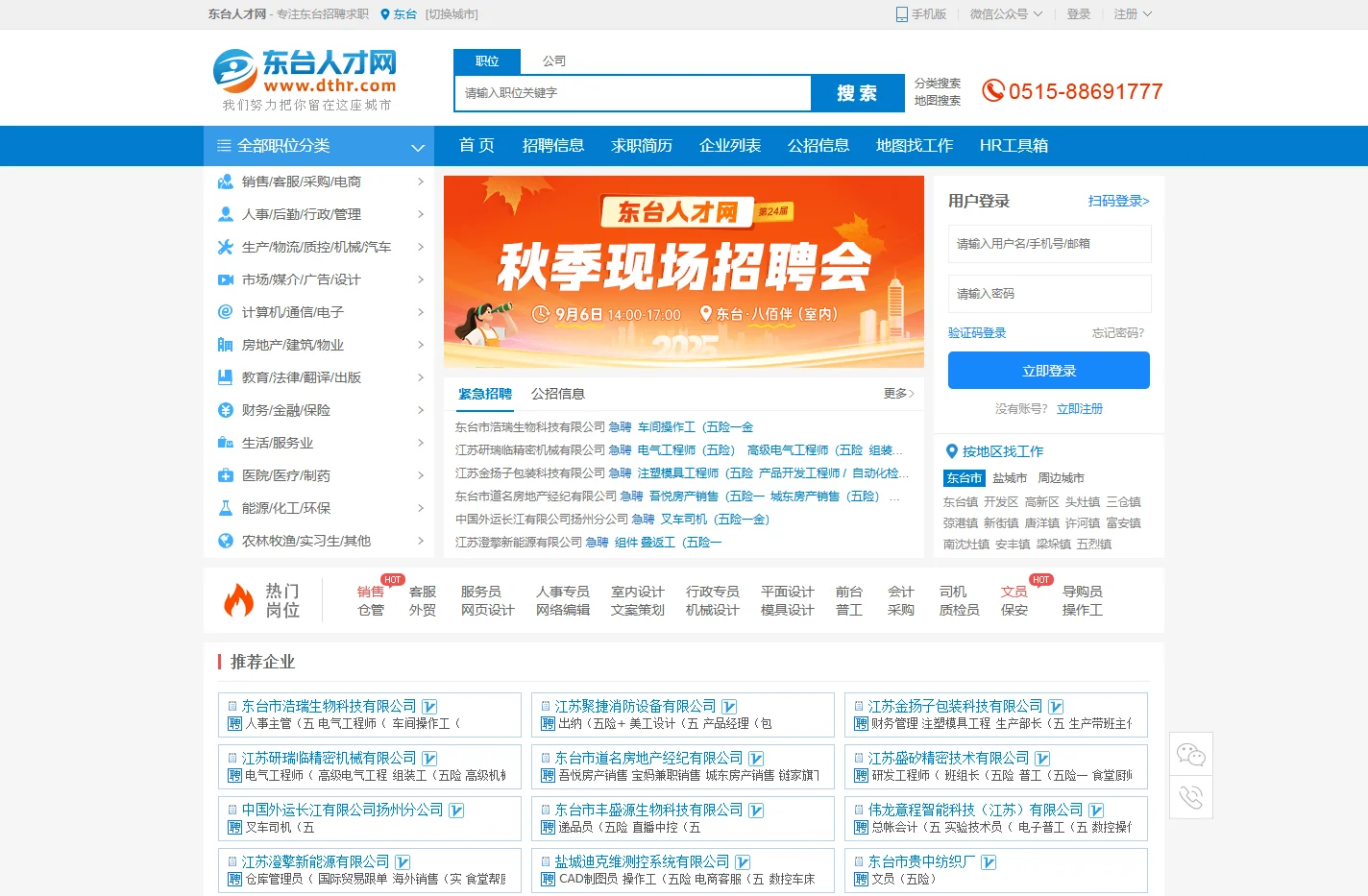The width and height of the screenshot is (1368, 896).
Task: Click verified badge next to 江苏金扬子包装科技有限公司
Action: (1056, 707)
